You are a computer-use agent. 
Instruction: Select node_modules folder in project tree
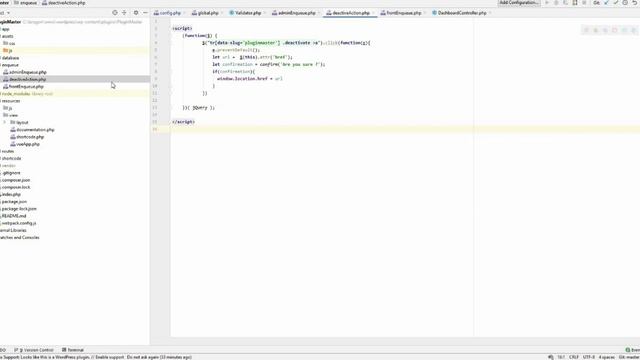(x=16, y=94)
